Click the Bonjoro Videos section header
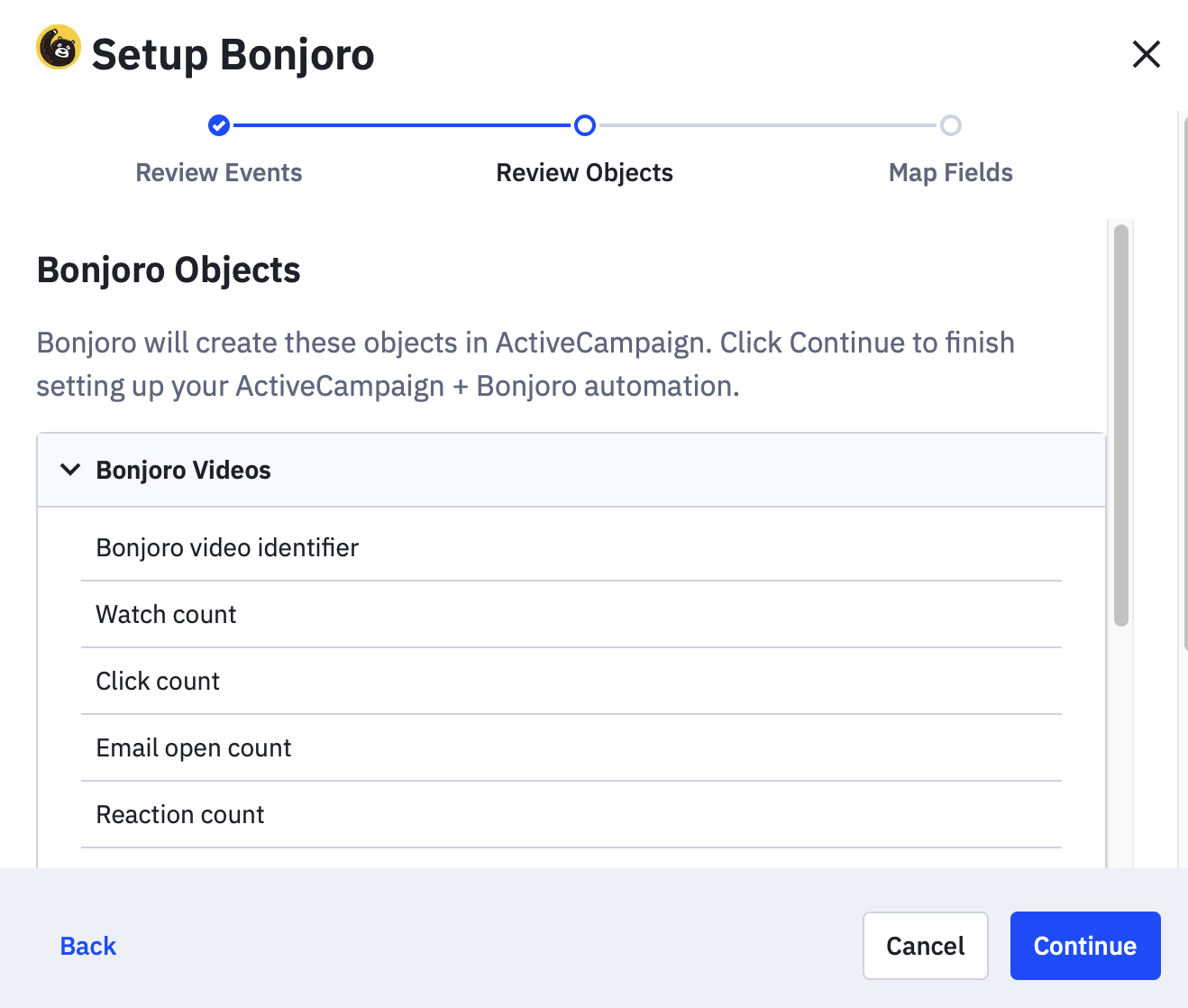This screenshot has height=1008, width=1188. pos(571,470)
